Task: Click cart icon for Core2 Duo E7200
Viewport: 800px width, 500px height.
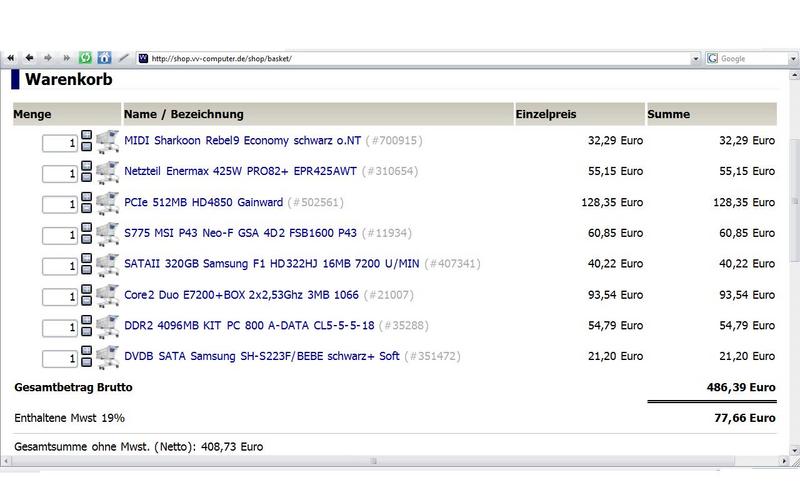Action: tap(107, 295)
